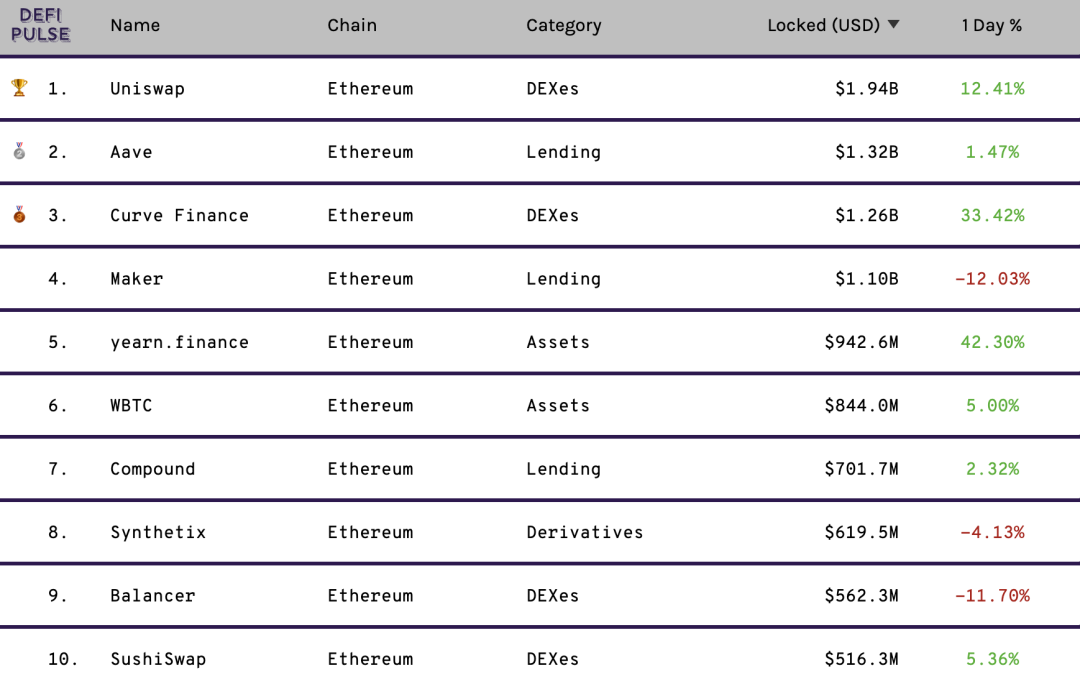Open the Uniswap project link
Image resolution: width=1080 pixels, height=681 pixels.
(147, 89)
